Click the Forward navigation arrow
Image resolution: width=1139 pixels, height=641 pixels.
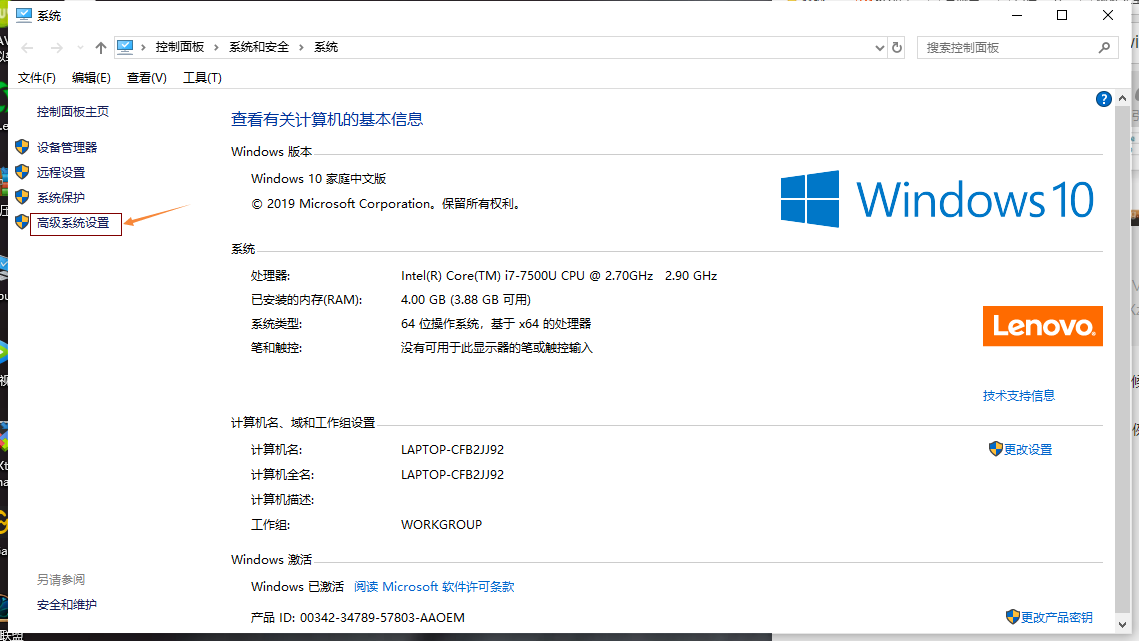click(x=56, y=48)
